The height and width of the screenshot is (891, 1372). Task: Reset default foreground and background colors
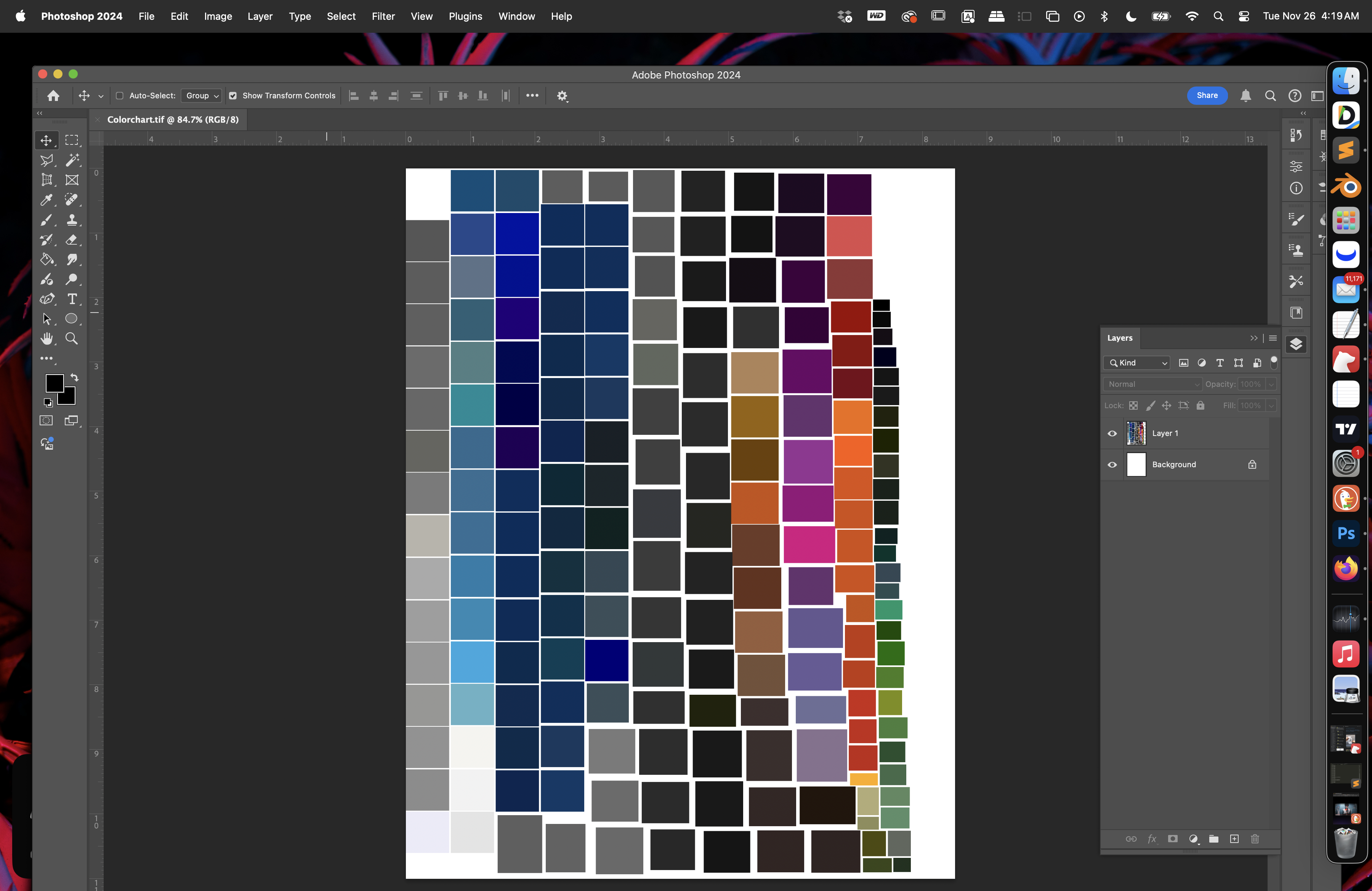[48, 402]
